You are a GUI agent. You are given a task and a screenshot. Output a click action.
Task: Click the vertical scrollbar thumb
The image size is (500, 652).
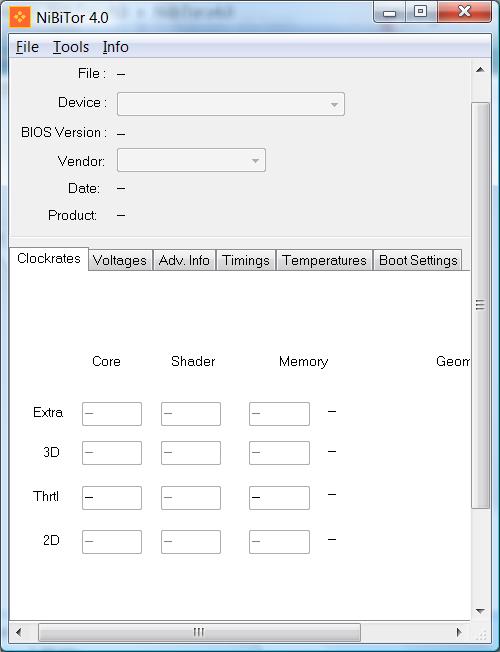pyautogui.click(x=480, y=305)
